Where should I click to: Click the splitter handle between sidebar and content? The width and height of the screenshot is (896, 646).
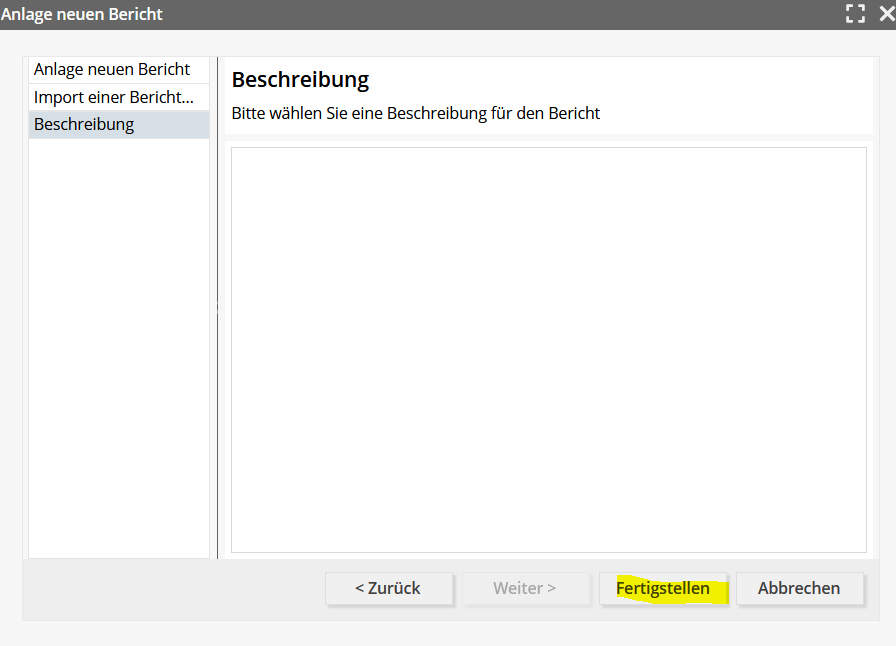(217, 308)
